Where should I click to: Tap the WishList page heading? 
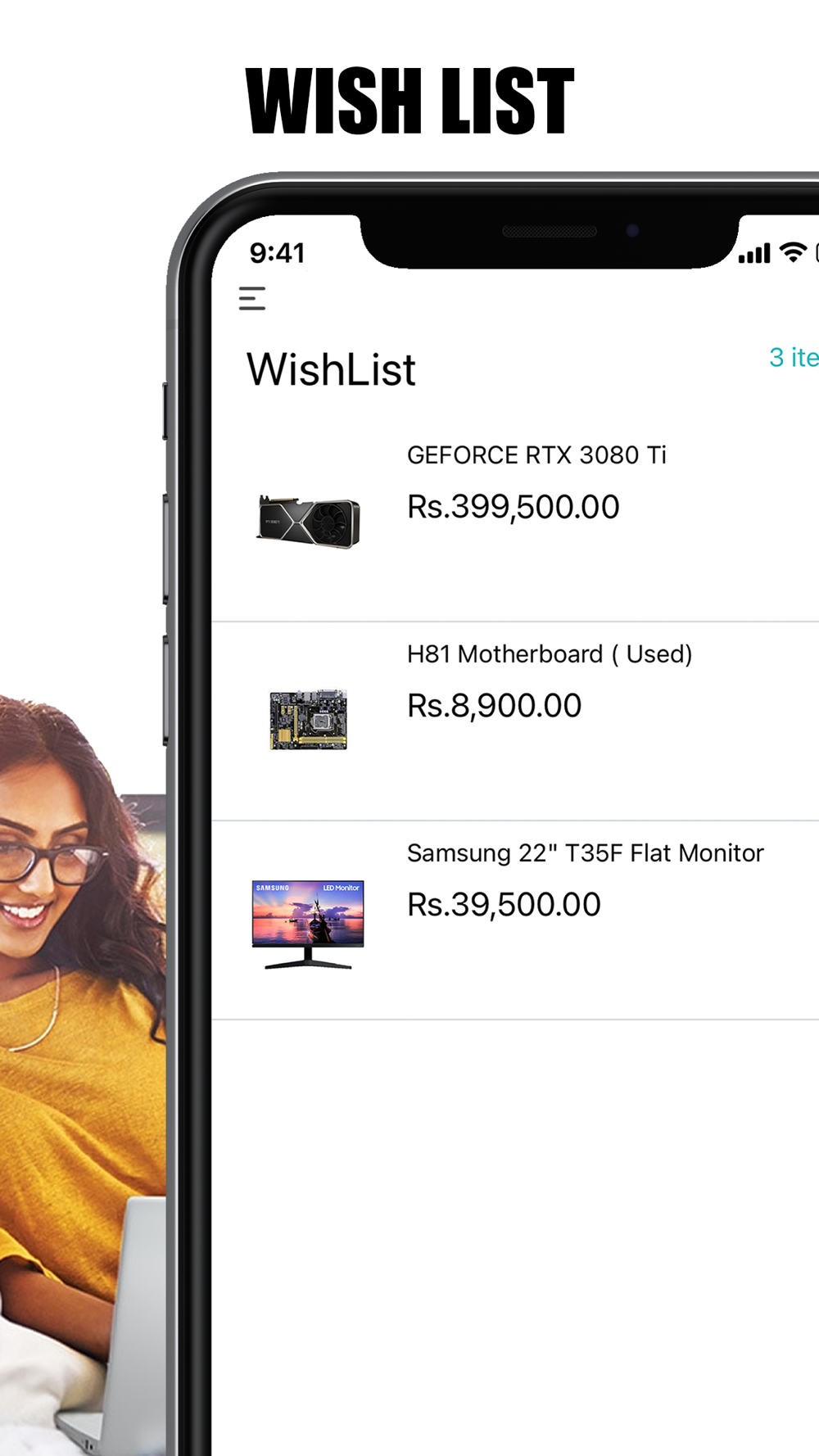pyautogui.click(x=331, y=369)
